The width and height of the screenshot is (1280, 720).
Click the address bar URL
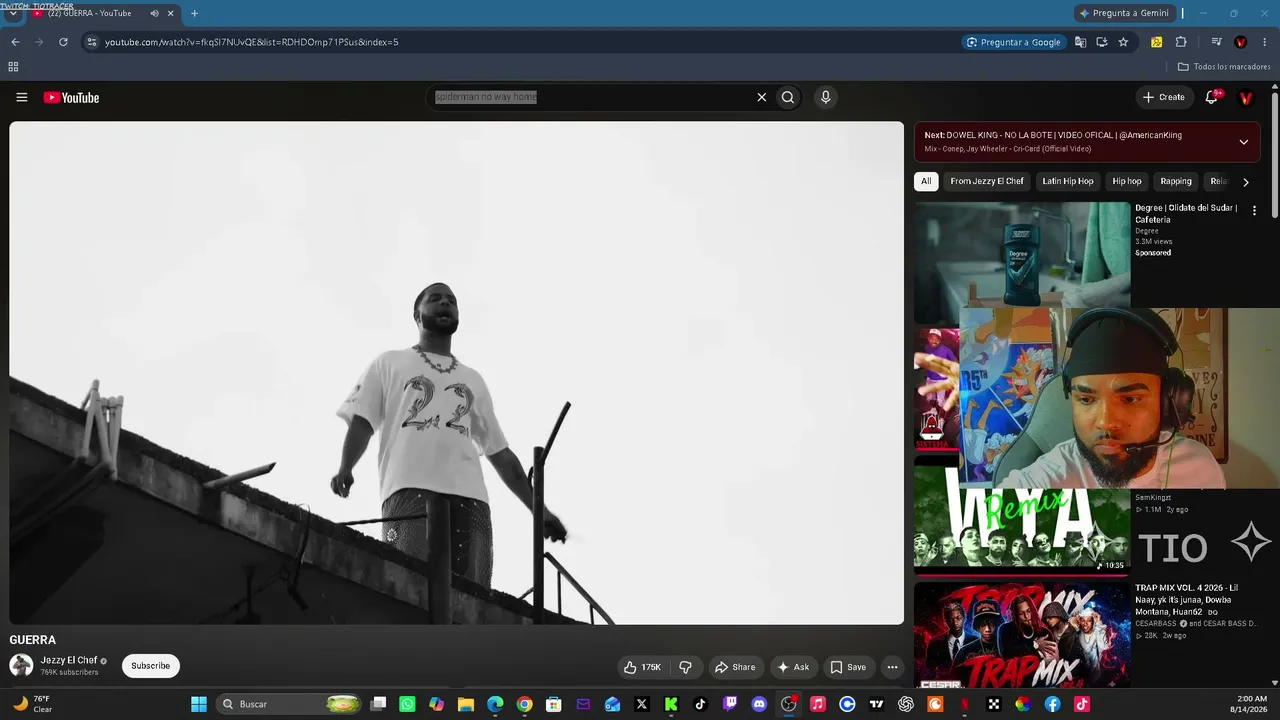252,42
